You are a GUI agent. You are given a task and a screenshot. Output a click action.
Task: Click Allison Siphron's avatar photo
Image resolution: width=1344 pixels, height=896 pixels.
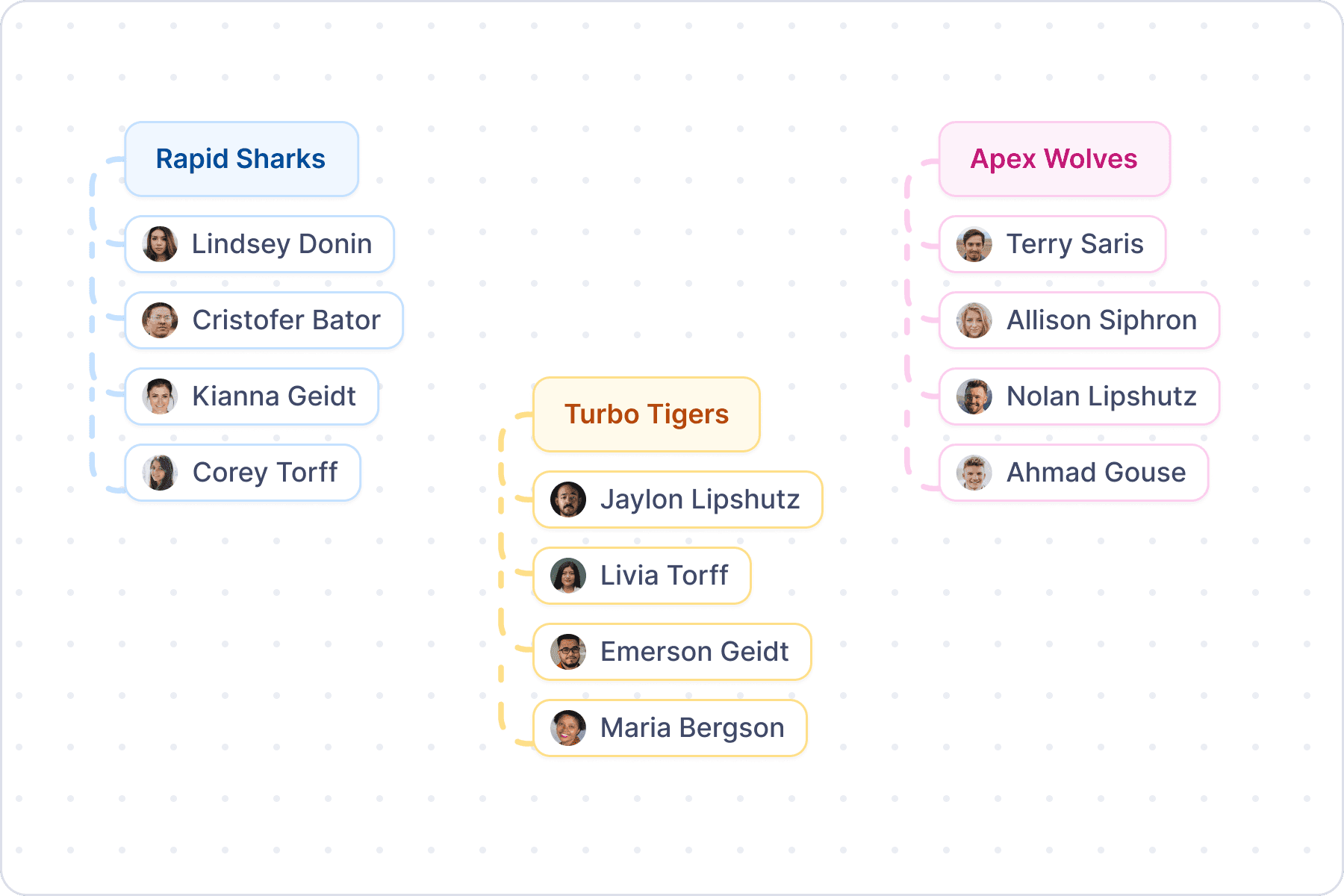click(974, 320)
